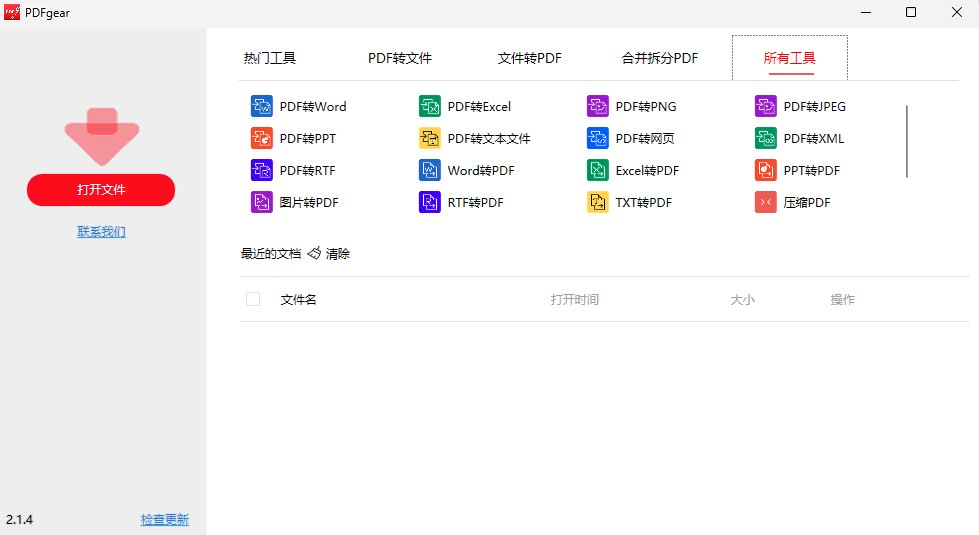Click the tools list vertical scrollbar

coord(907,141)
